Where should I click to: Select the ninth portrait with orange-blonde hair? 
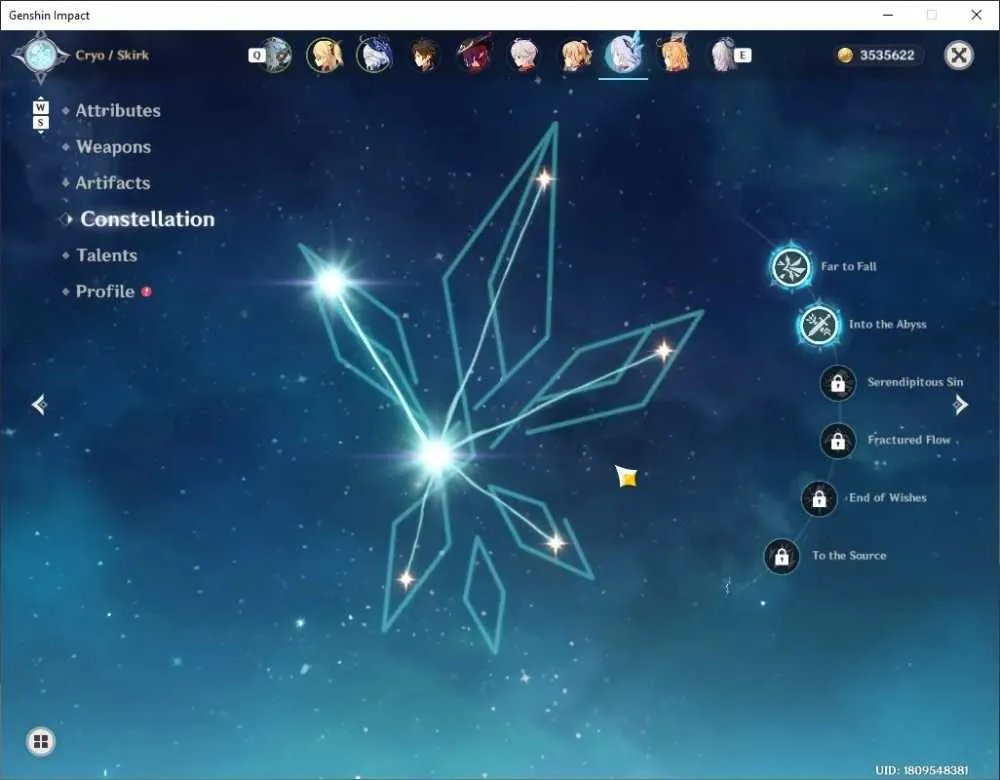point(673,54)
